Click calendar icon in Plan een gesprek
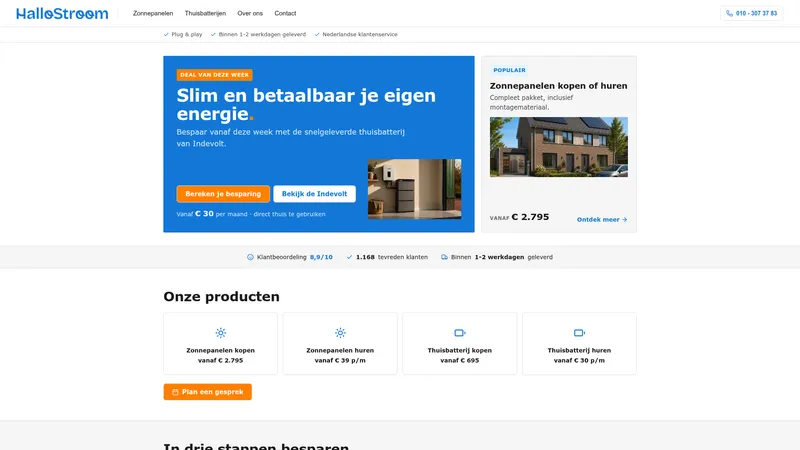This screenshot has width=800, height=450. coord(175,392)
